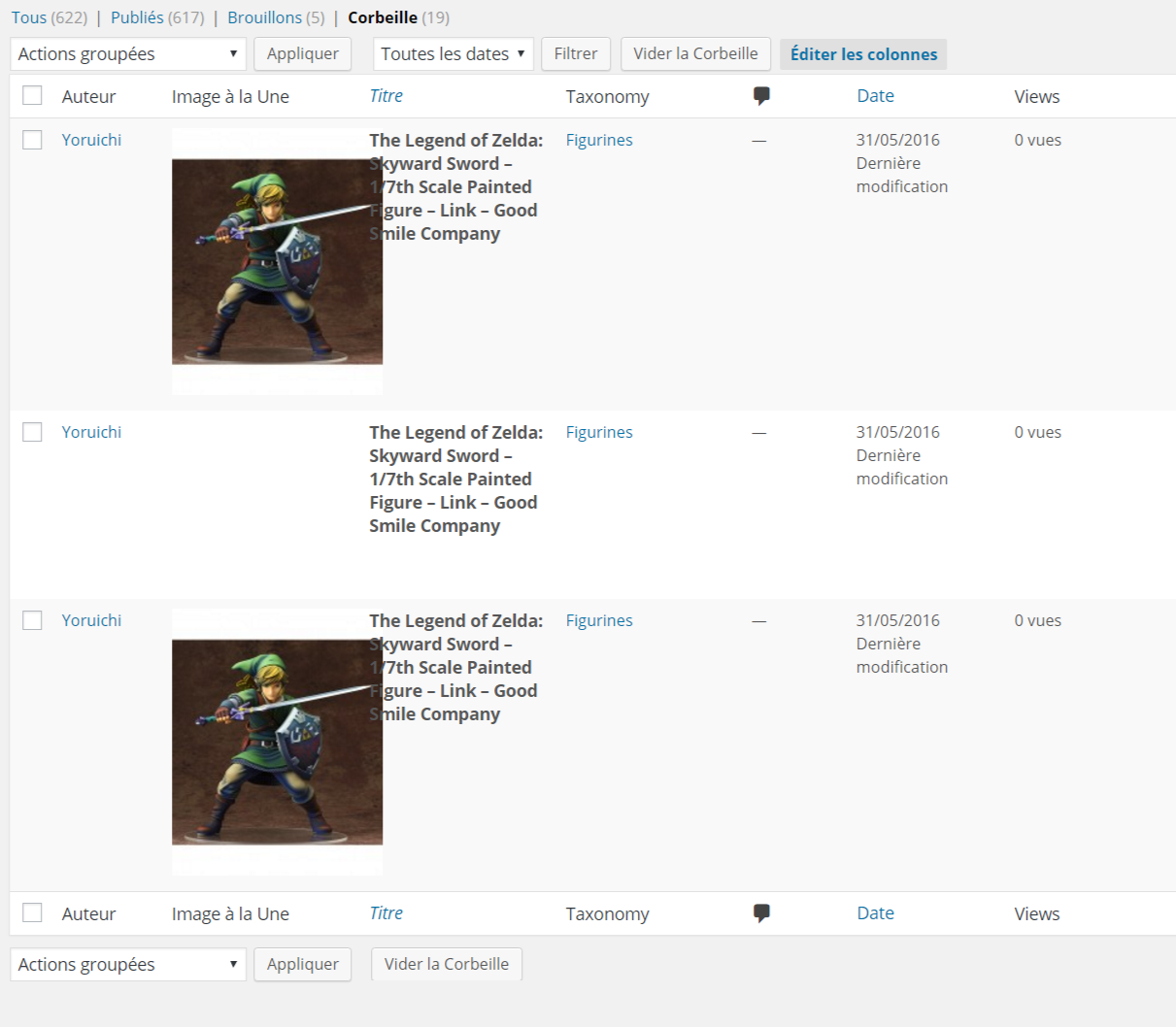Open the top Actions groupées dropdown

128,54
